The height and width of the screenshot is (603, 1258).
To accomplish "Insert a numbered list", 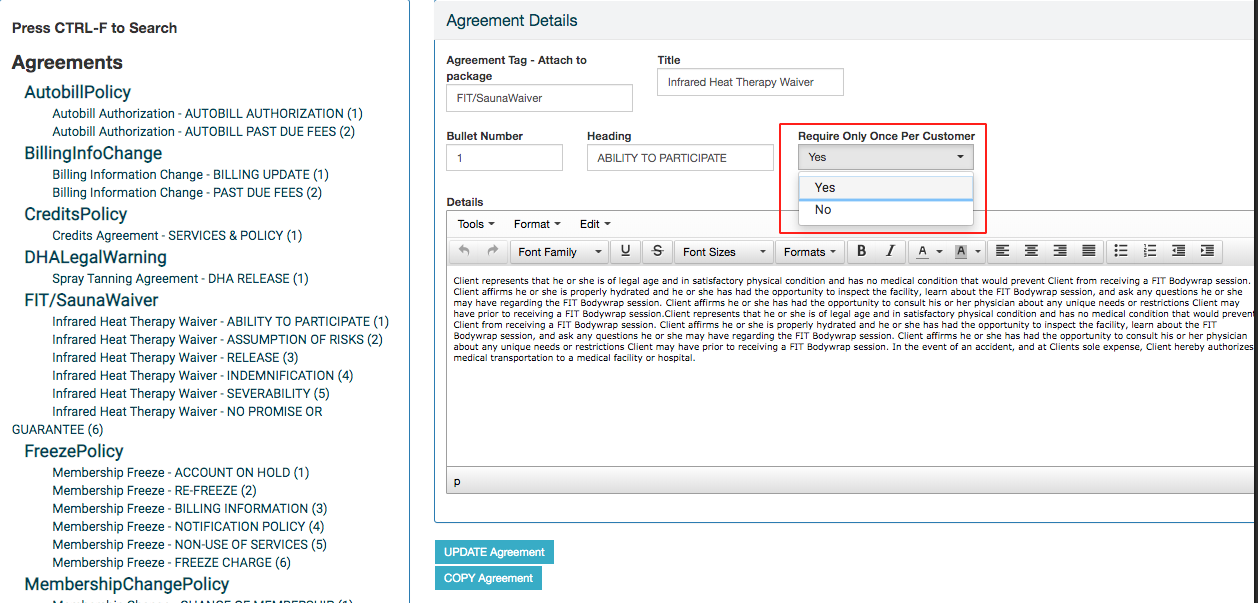I will 1150,251.
